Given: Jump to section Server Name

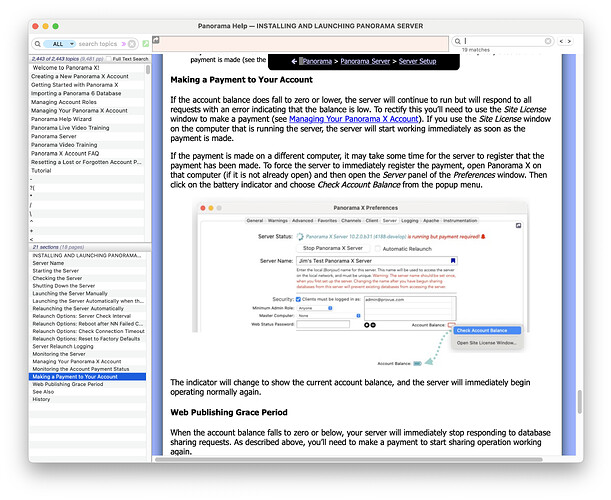Looking at the screenshot, I should (87, 263).
